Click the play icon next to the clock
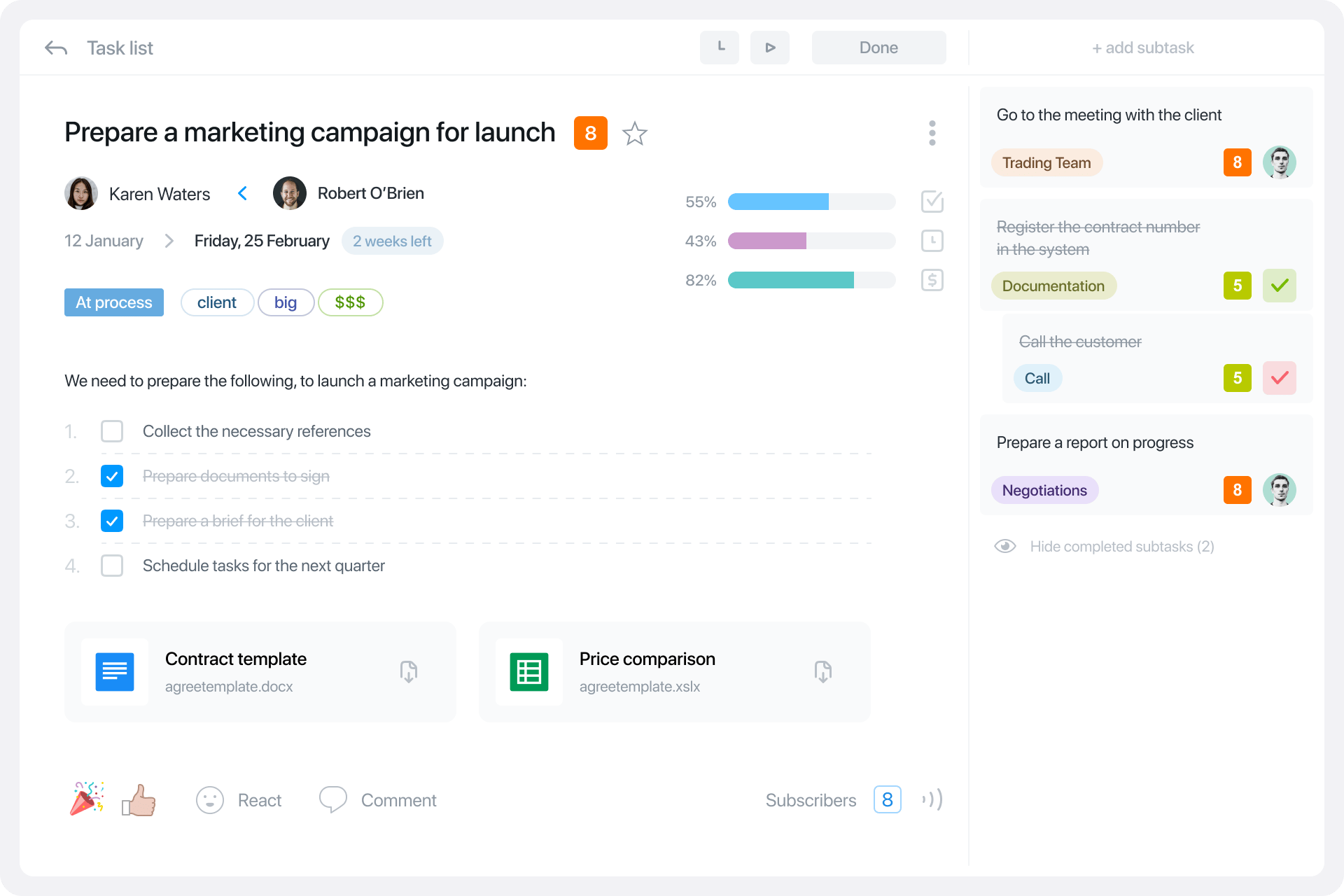 tap(769, 48)
